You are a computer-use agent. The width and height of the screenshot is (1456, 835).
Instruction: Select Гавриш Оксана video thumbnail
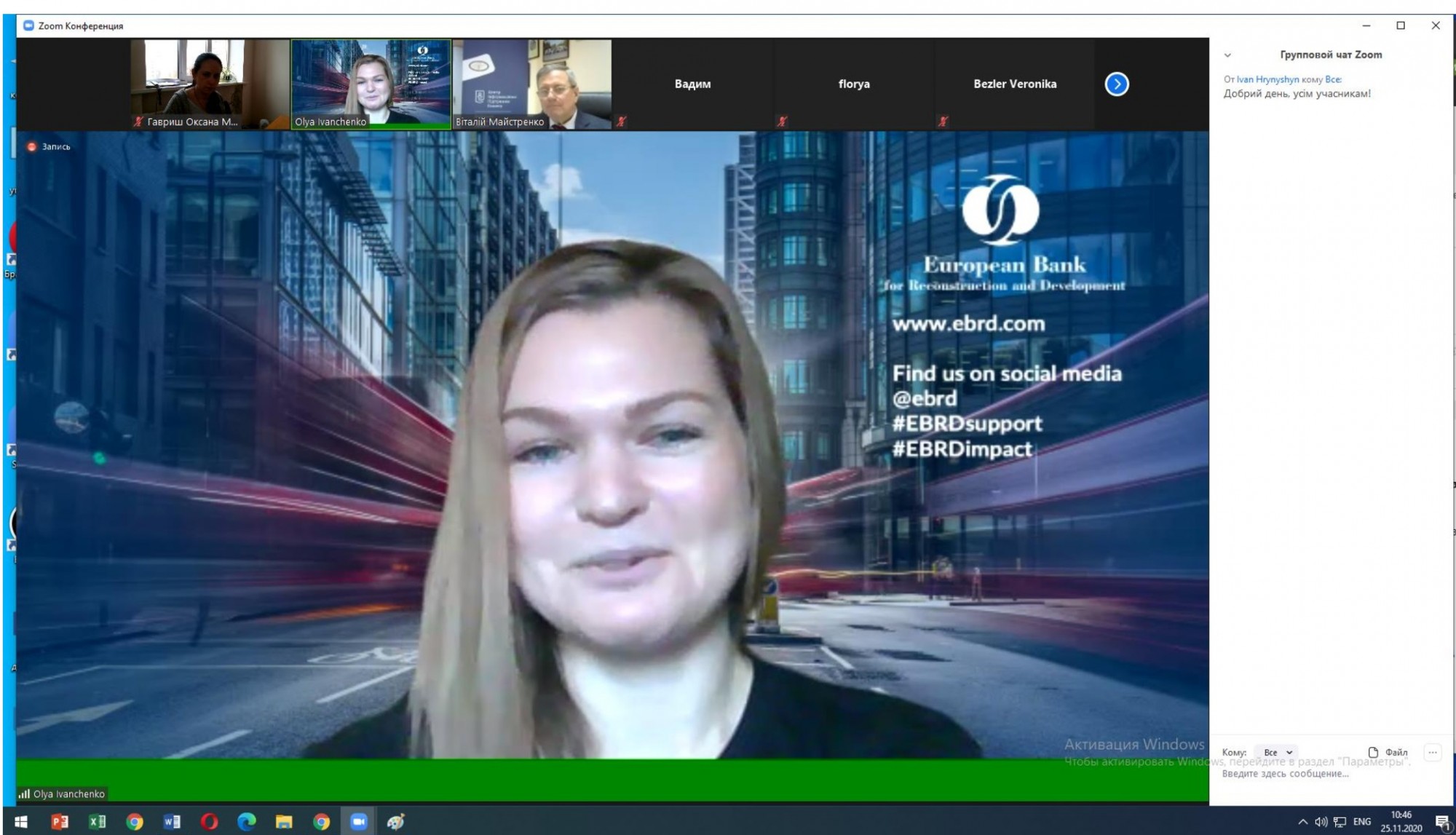[210, 84]
